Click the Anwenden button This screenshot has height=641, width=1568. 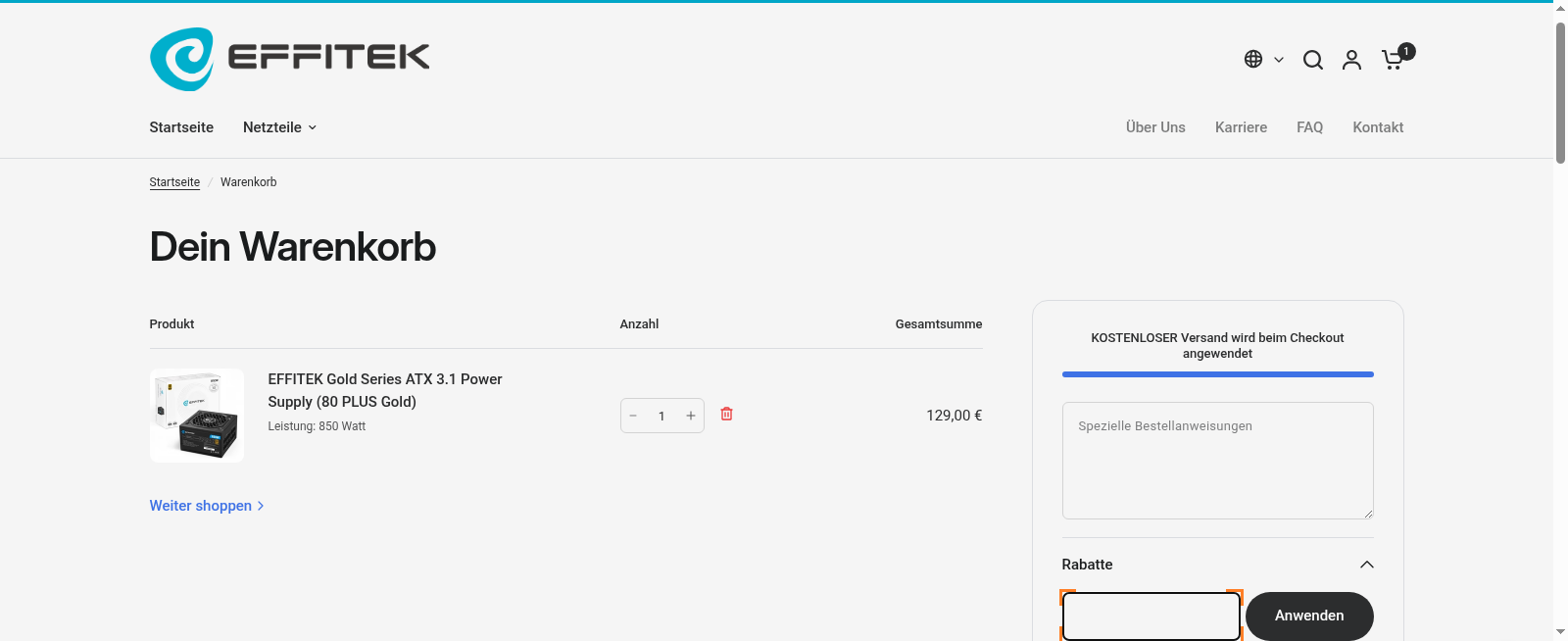point(1309,616)
